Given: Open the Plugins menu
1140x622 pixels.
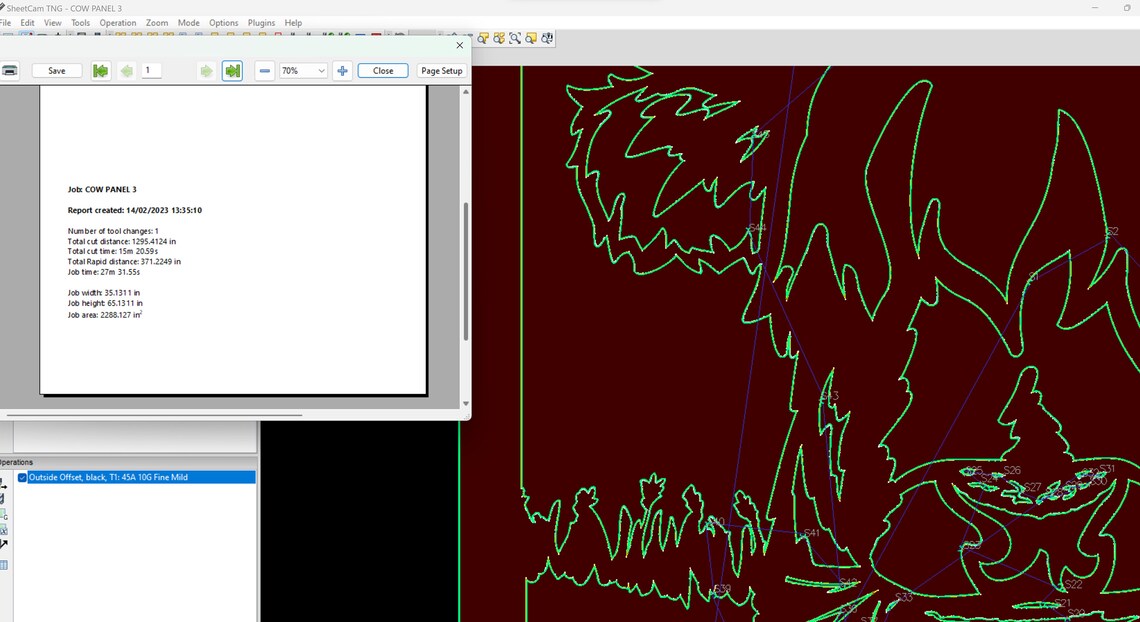Looking at the screenshot, I should click(x=261, y=22).
